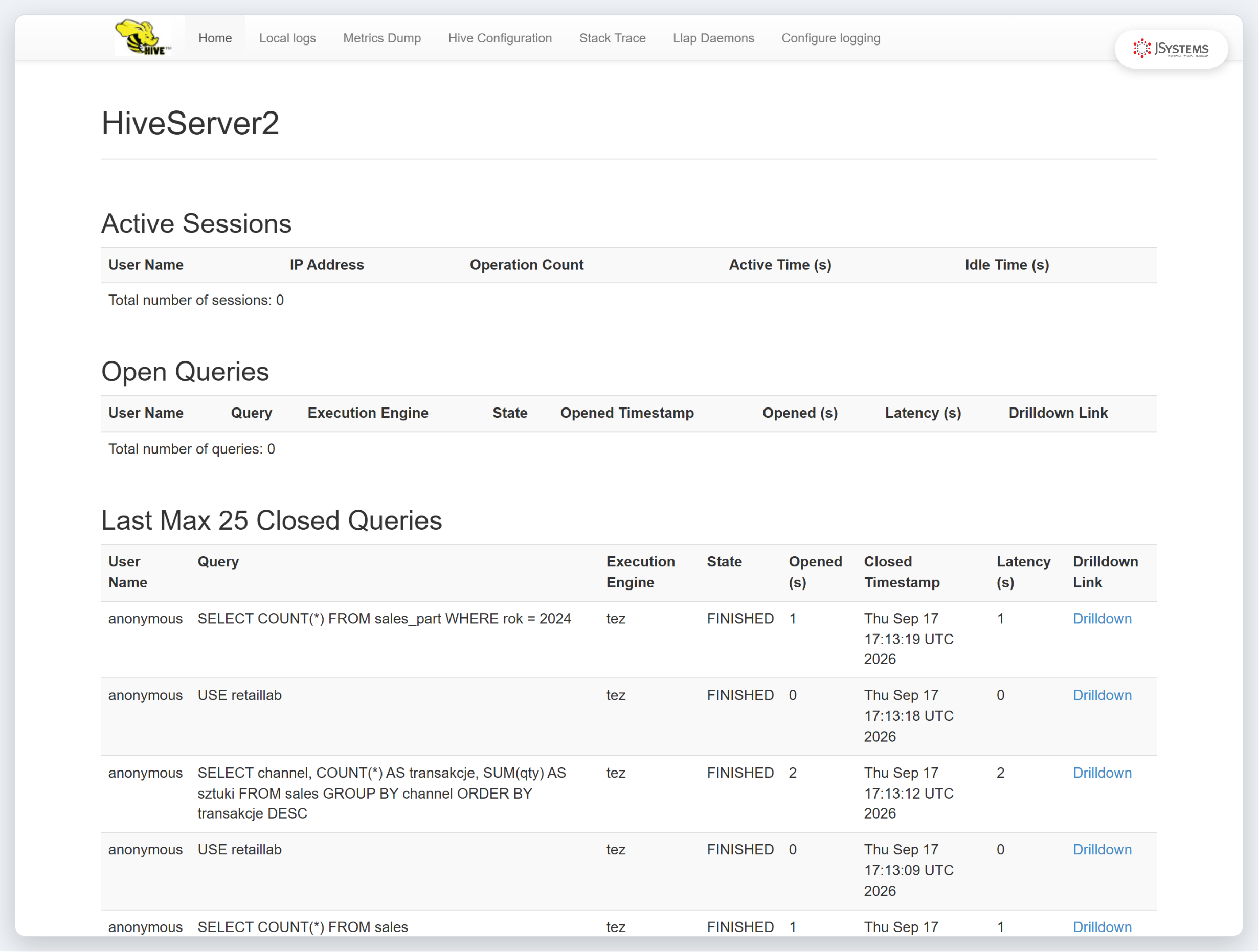Open Hive Configuration
The height and width of the screenshot is (952, 1259).
pyautogui.click(x=500, y=38)
